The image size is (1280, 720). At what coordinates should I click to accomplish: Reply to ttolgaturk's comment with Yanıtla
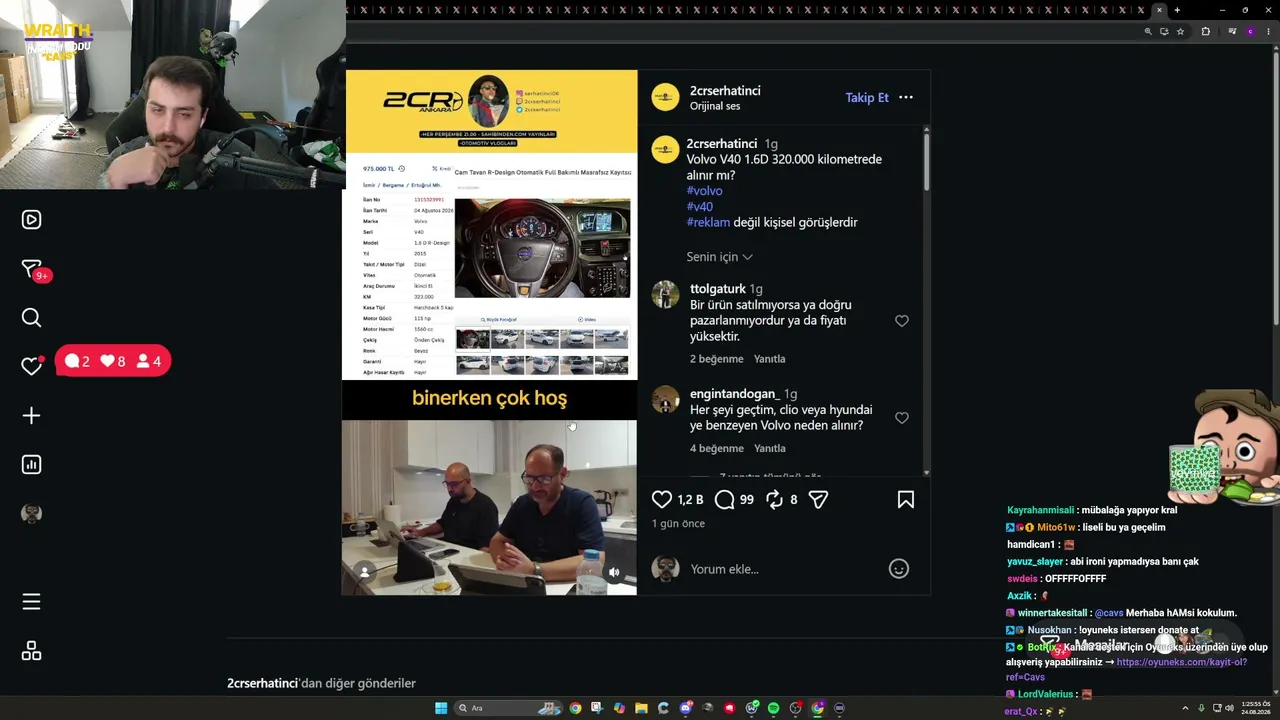pos(769,359)
